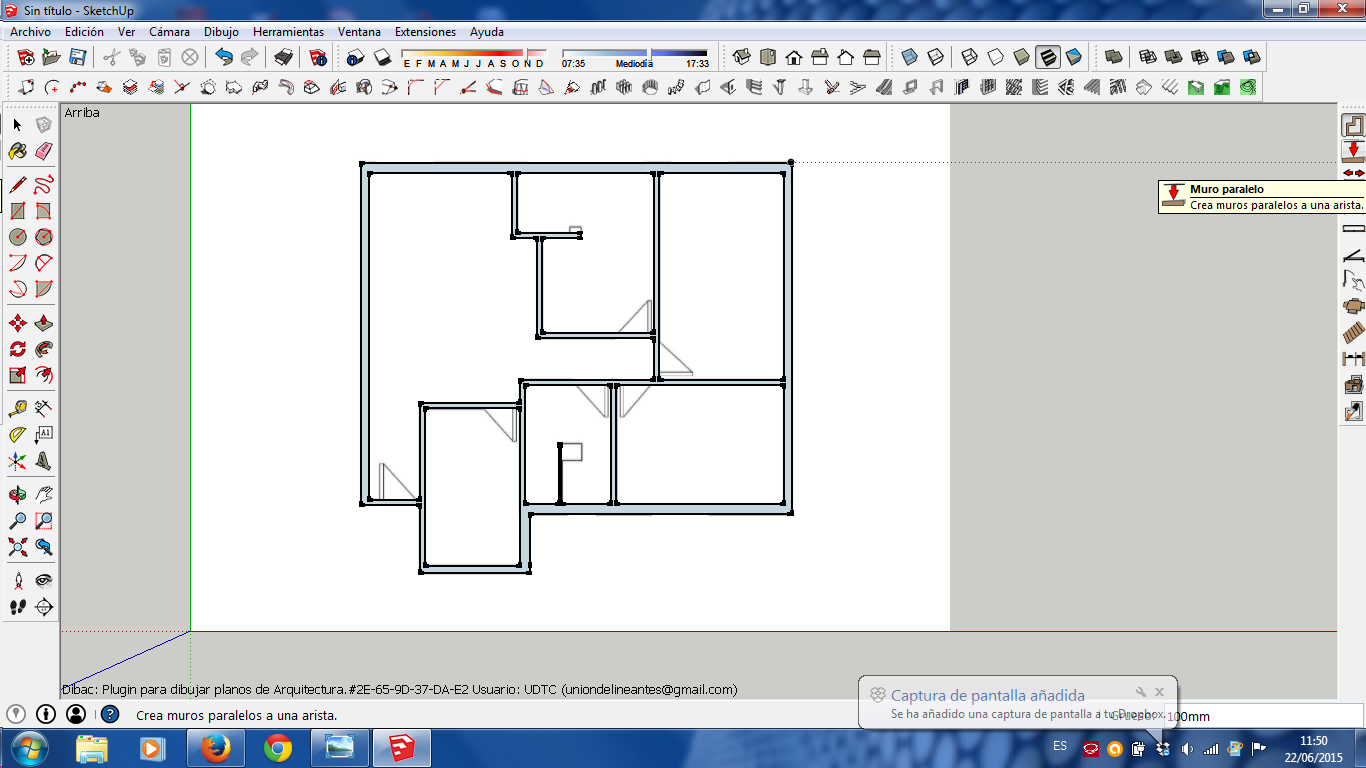
Task: Select the Line pencil tool
Action: tap(17, 185)
